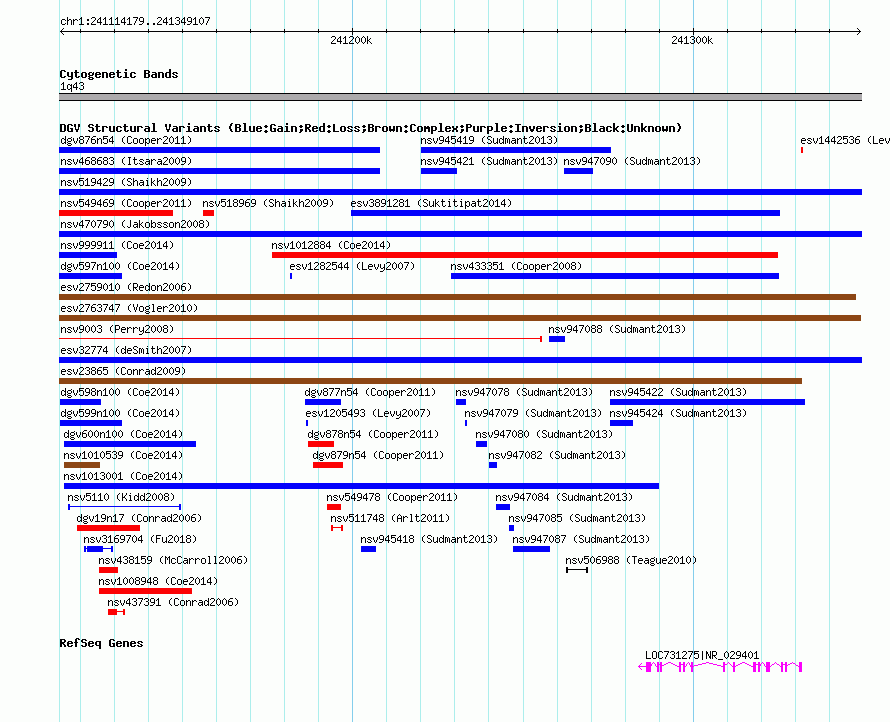Image resolution: width=890 pixels, height=722 pixels.
Task: Click the red nsv1012884 (Coe2014) loss bar
Action: (524, 255)
